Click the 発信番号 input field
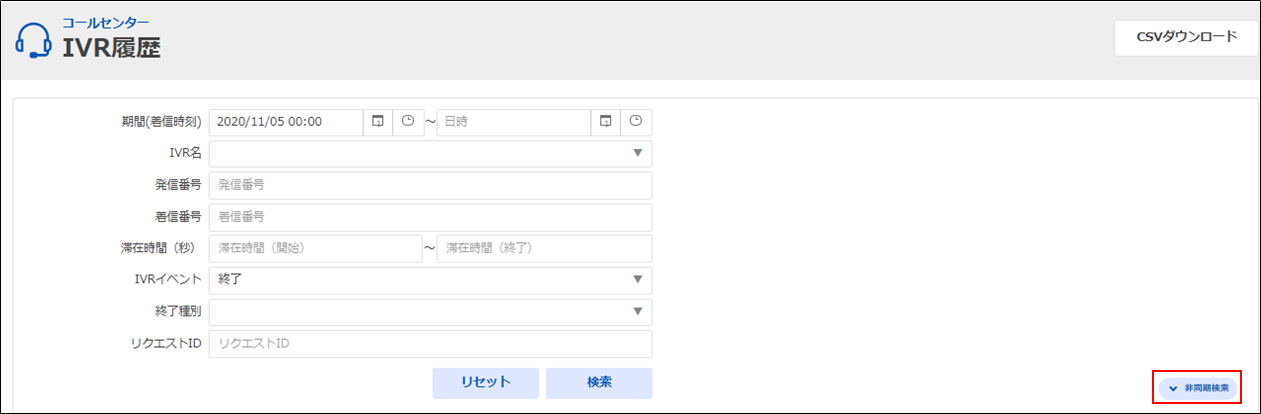The height and width of the screenshot is (414, 1261). (x=430, y=185)
